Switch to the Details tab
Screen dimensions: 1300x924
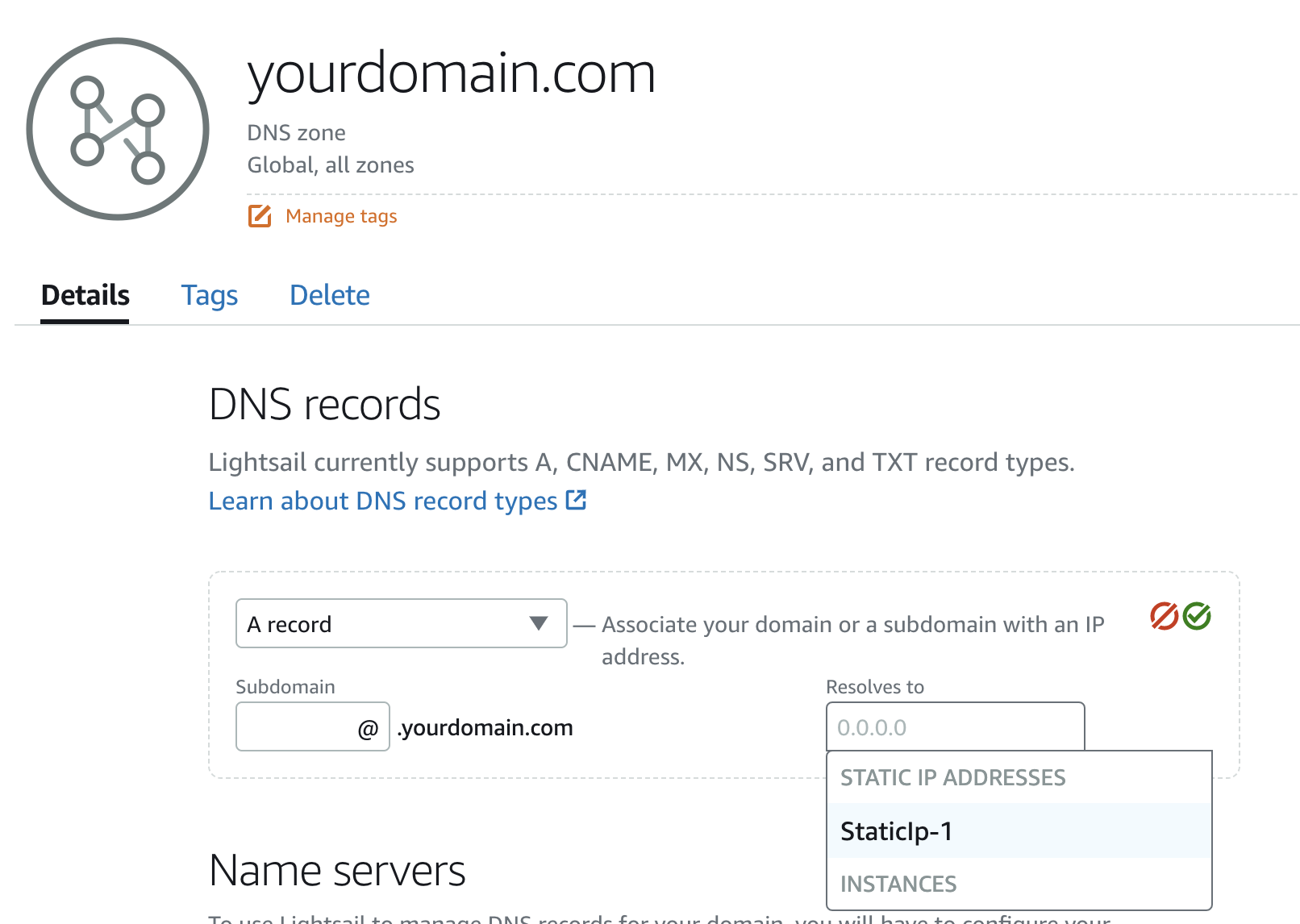(x=85, y=295)
